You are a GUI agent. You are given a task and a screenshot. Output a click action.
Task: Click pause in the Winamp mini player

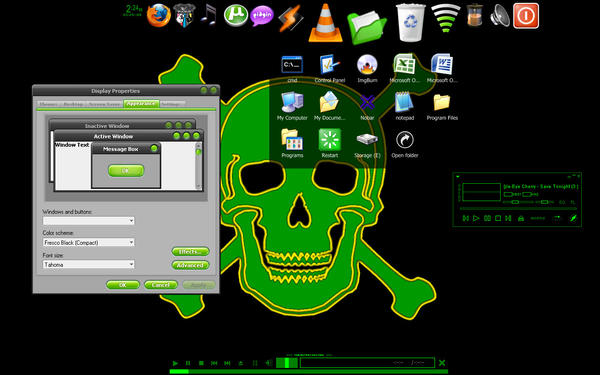coord(488,218)
